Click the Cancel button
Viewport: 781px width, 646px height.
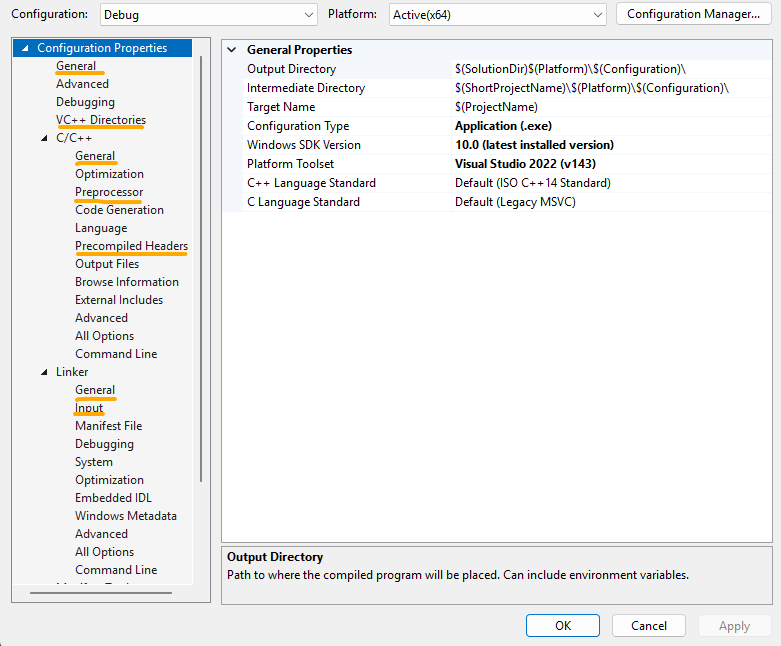coord(648,625)
